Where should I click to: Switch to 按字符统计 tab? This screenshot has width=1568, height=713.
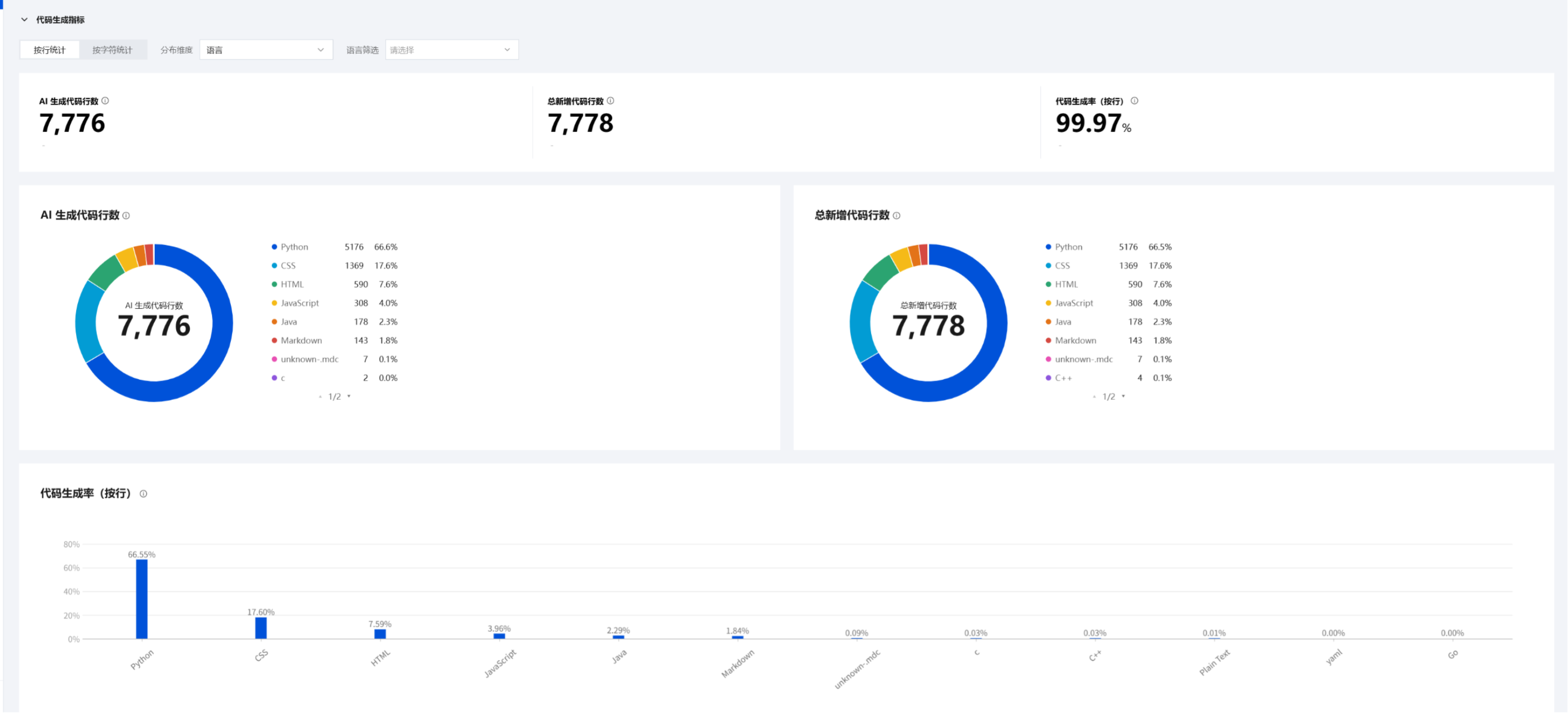coord(112,50)
